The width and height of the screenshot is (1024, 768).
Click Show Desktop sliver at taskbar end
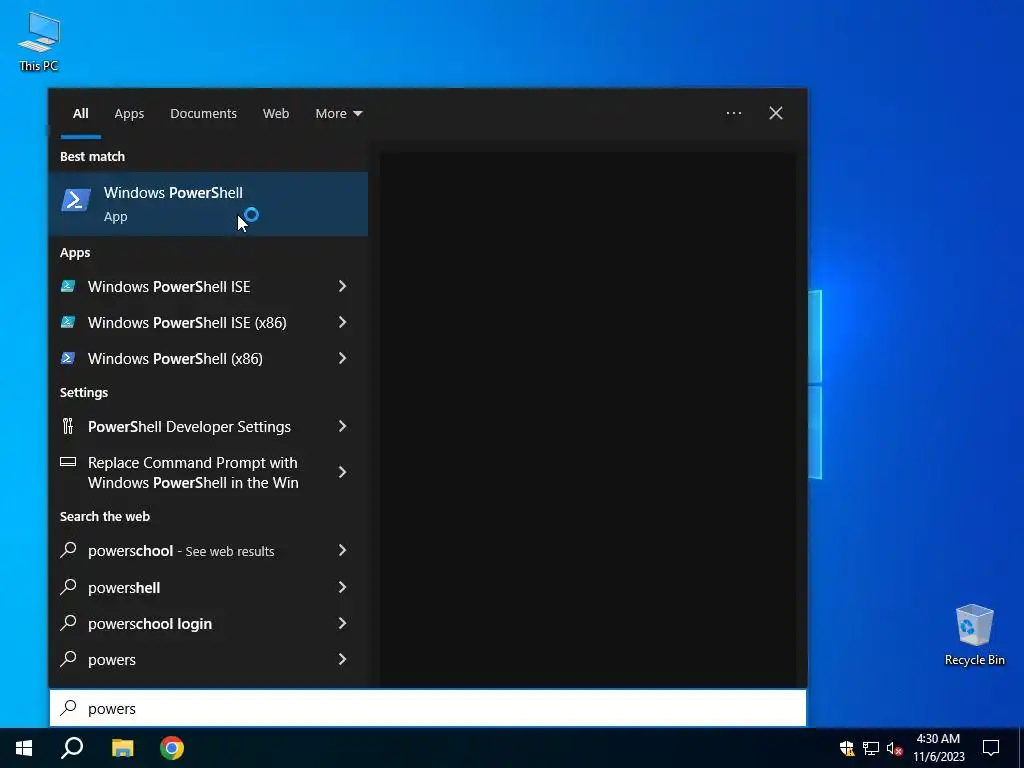click(1021, 748)
